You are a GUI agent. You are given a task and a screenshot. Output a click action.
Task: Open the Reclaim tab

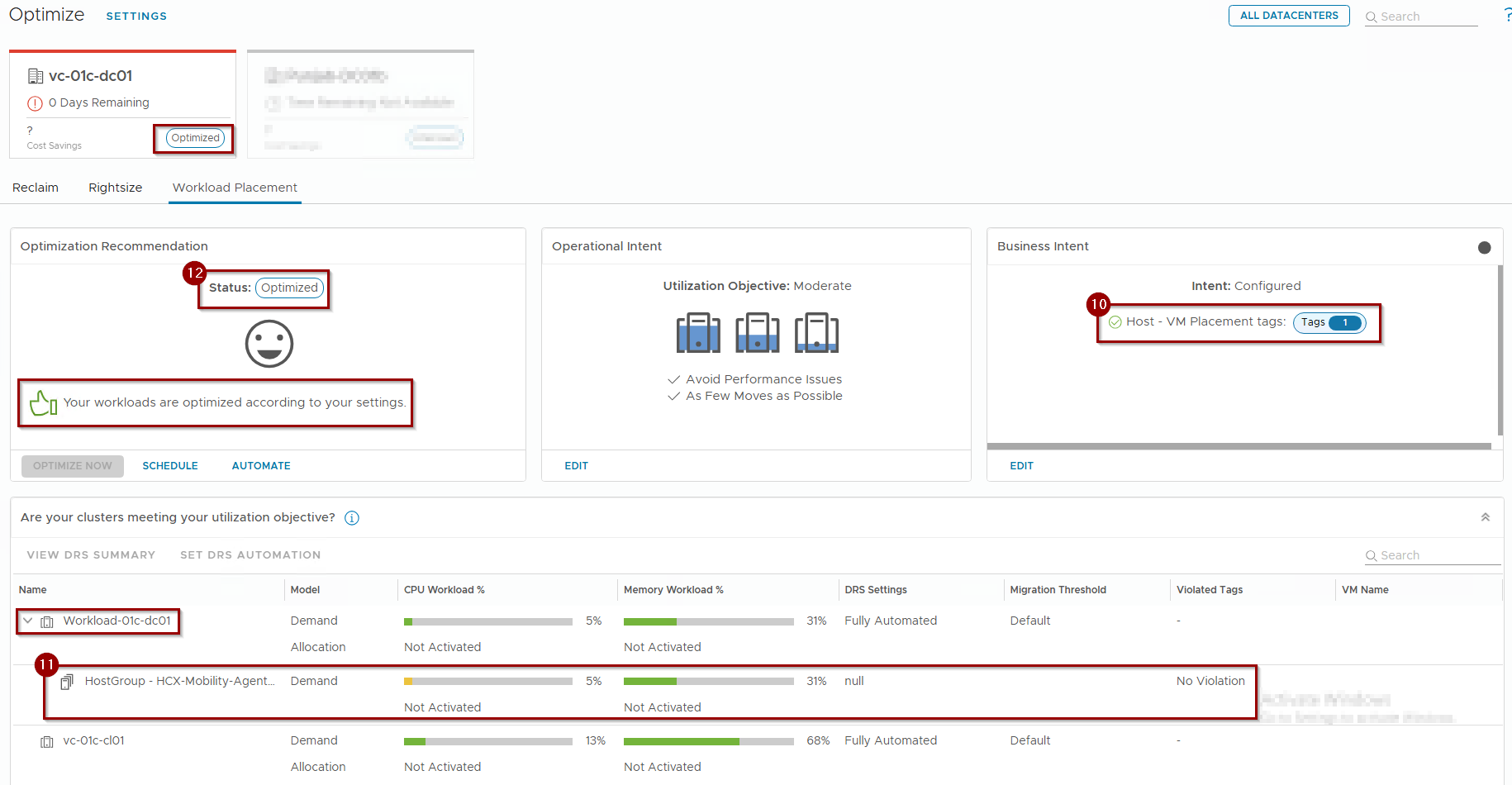click(x=36, y=188)
